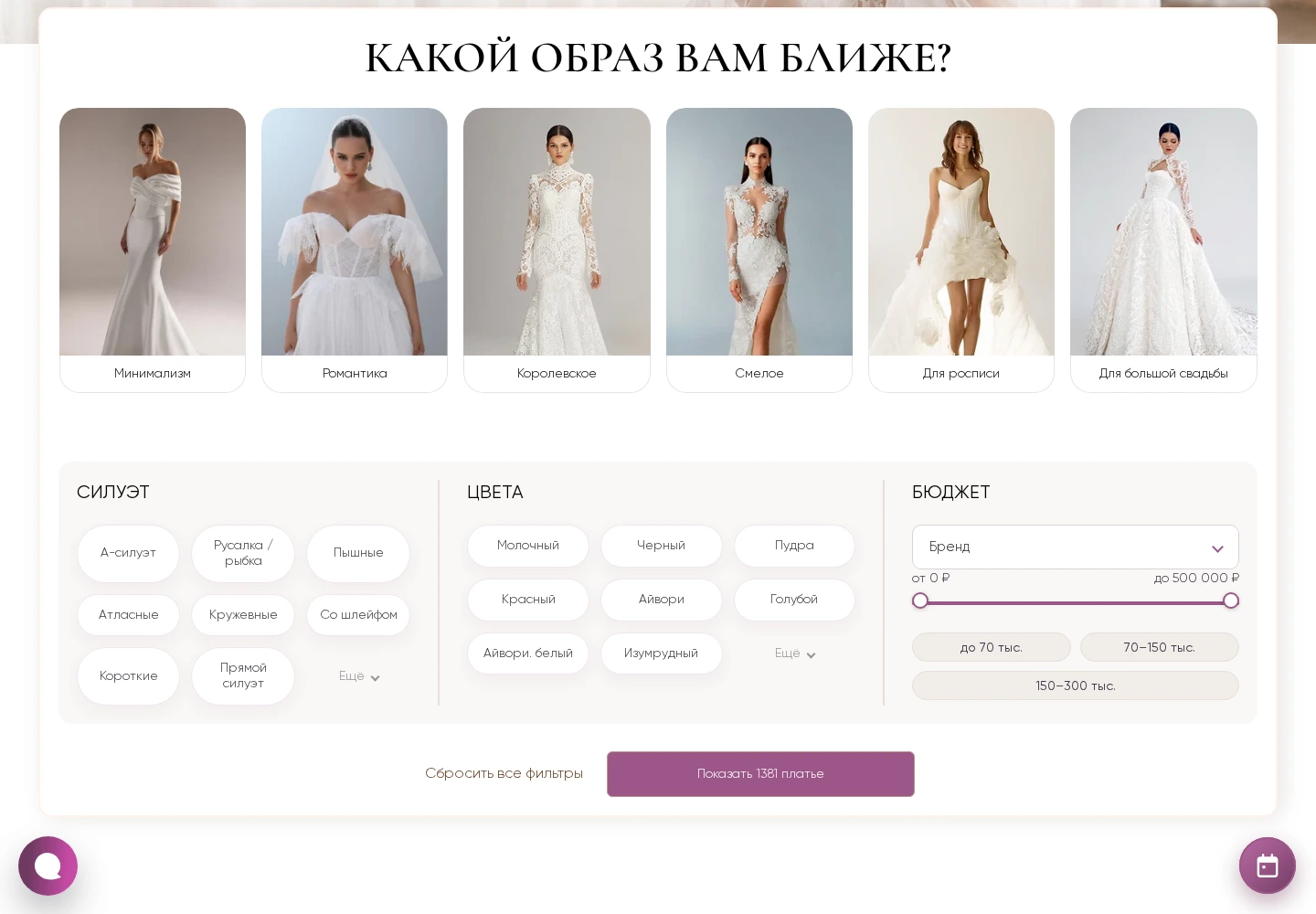Screen dimensions: 1316x914
Task: Expand more colors with Еще
Action: coord(794,654)
